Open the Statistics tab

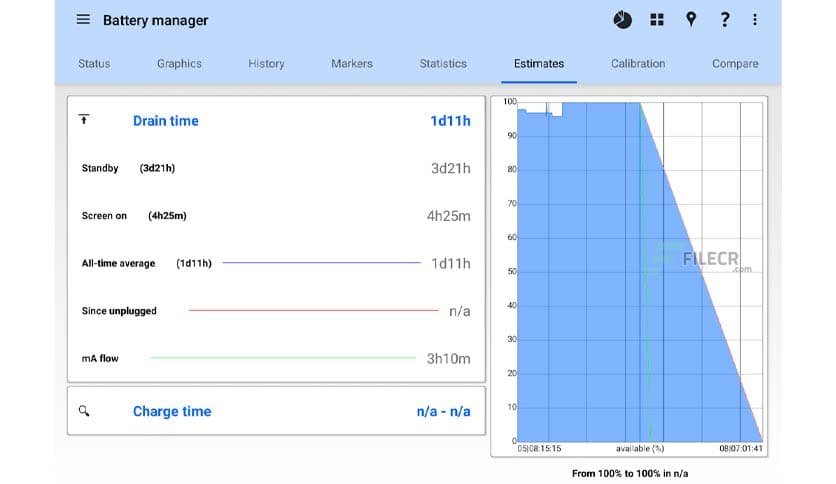pos(443,63)
